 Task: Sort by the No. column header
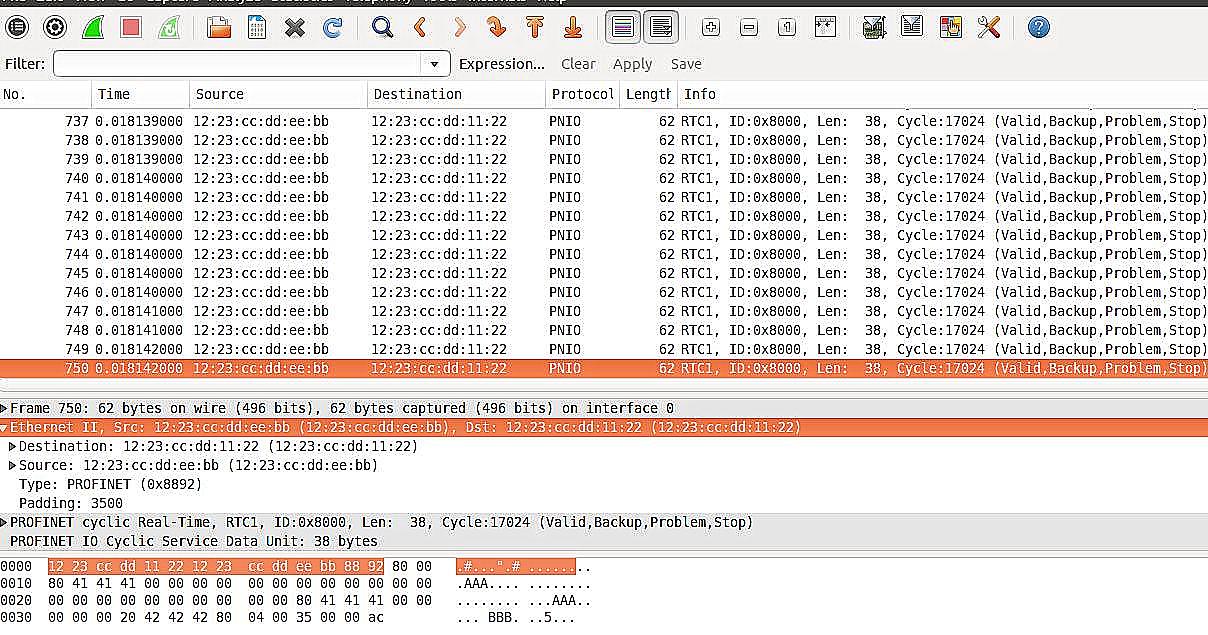(46, 94)
